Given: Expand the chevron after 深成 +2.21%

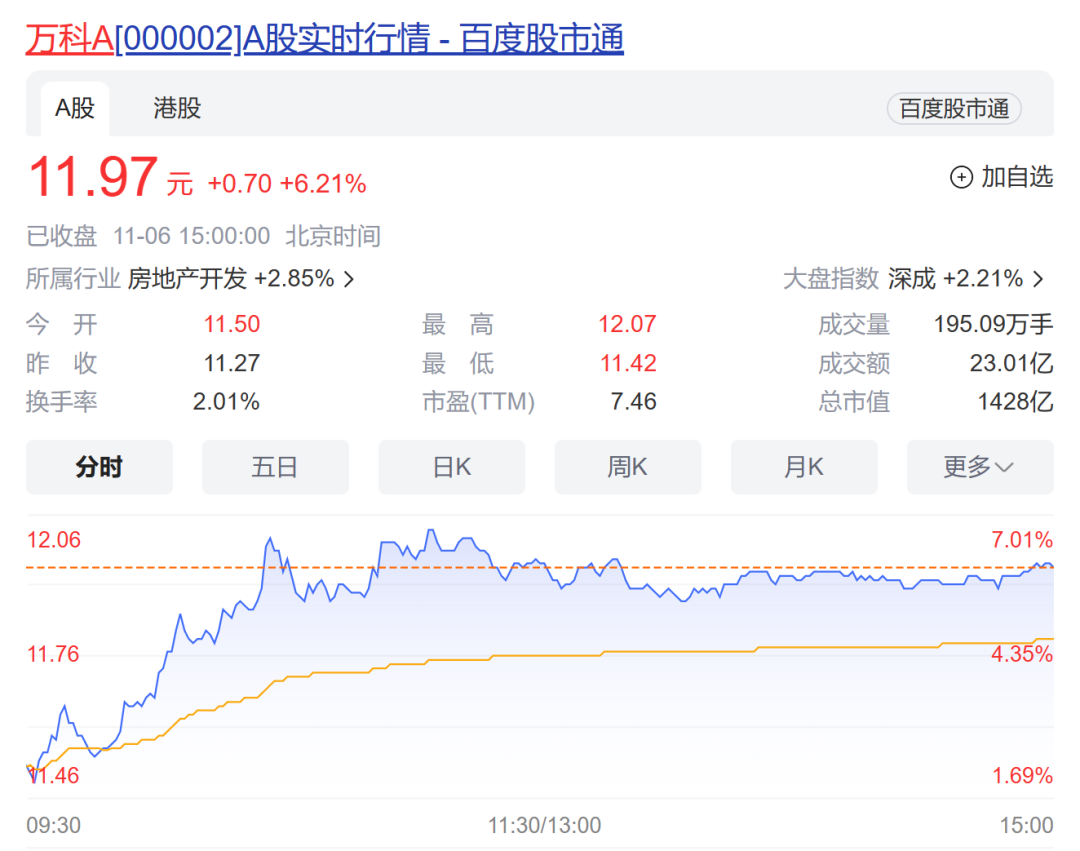Looking at the screenshot, I should 1038,280.
